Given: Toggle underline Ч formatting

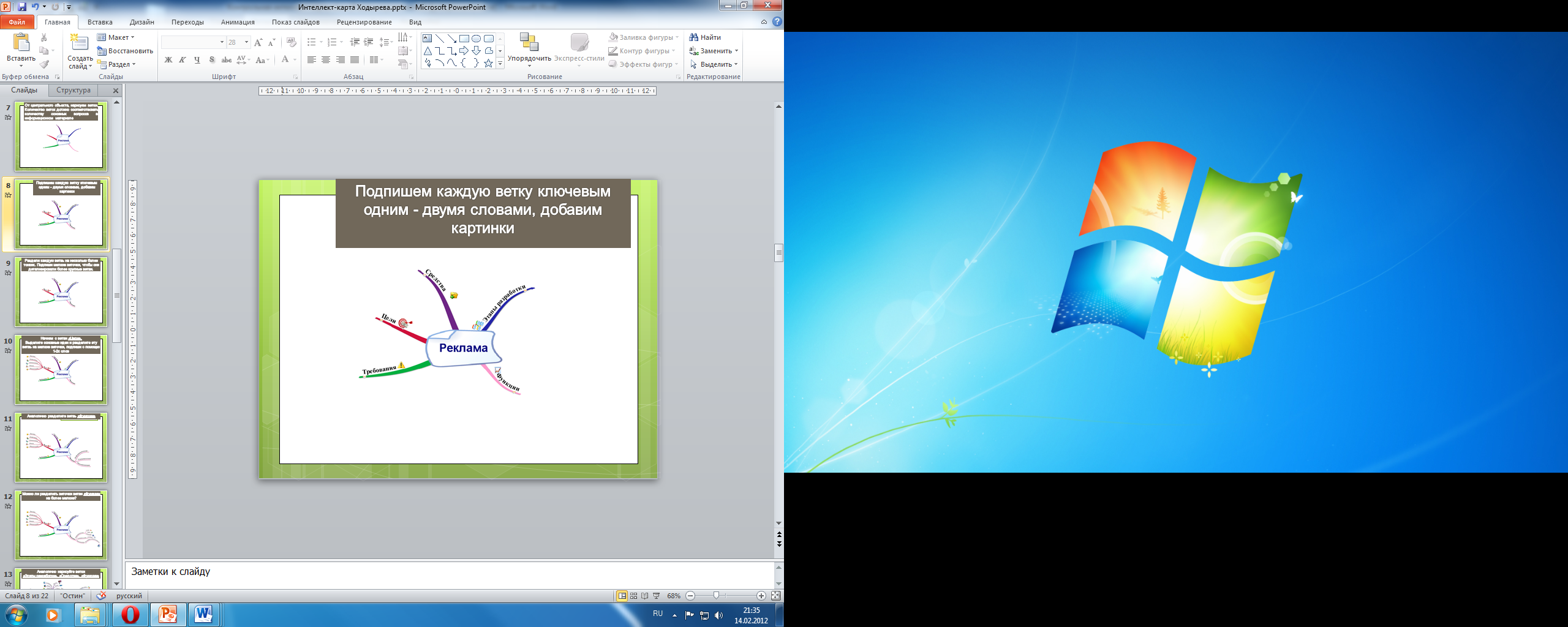Looking at the screenshot, I should pyautogui.click(x=197, y=60).
